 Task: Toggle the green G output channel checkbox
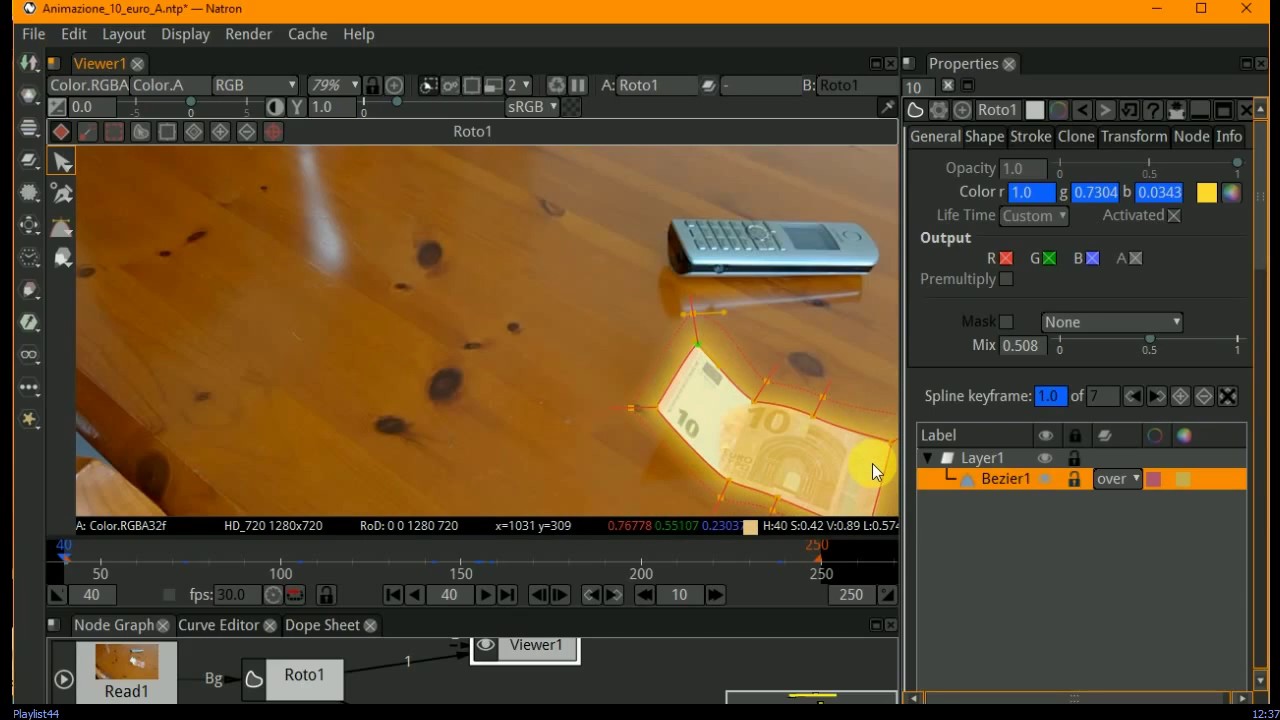click(x=1049, y=259)
